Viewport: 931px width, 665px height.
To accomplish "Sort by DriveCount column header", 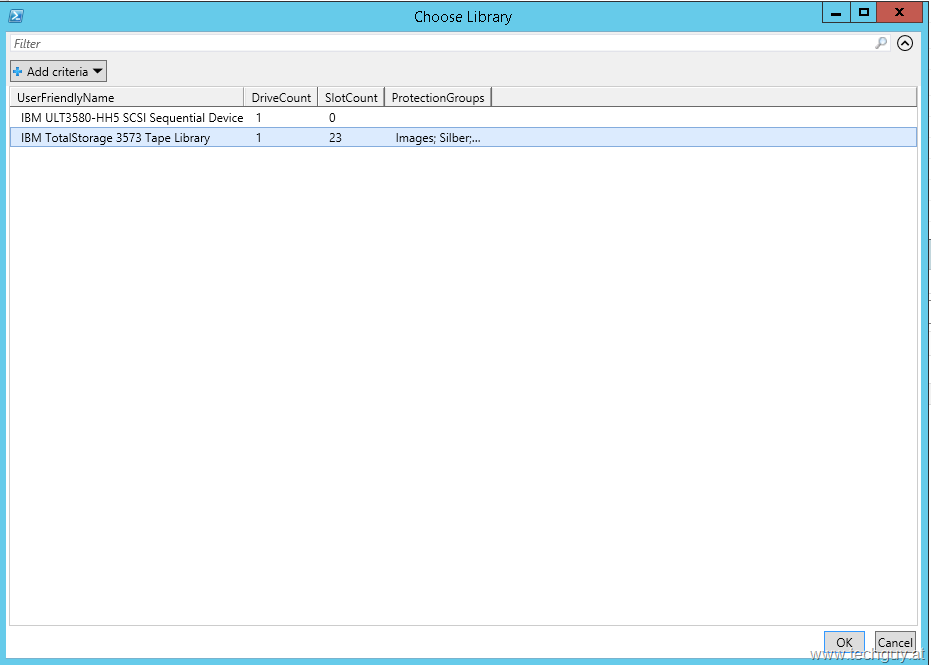I will tap(281, 98).
